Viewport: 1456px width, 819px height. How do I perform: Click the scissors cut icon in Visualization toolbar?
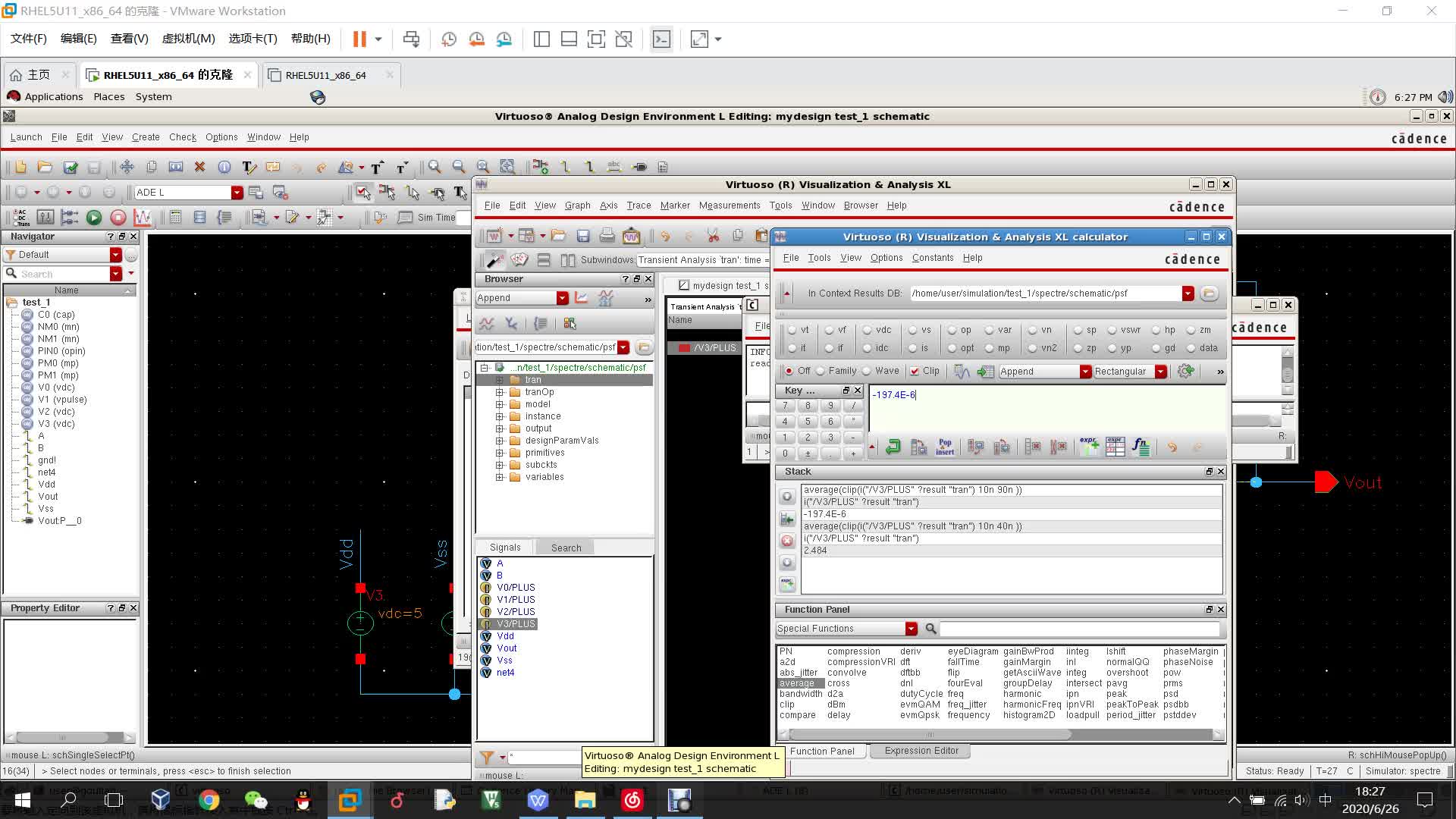coord(713,236)
